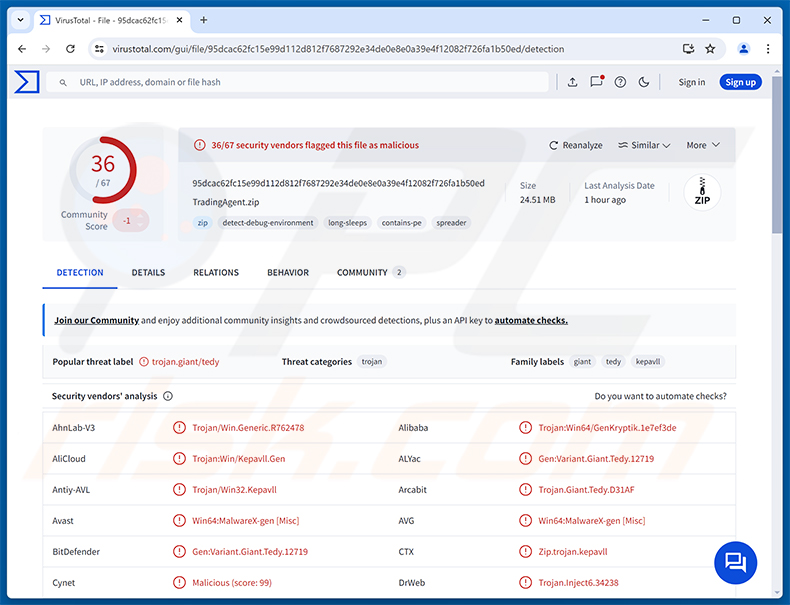Click the tedy family label
The width and height of the screenshot is (790, 605).
click(613, 362)
